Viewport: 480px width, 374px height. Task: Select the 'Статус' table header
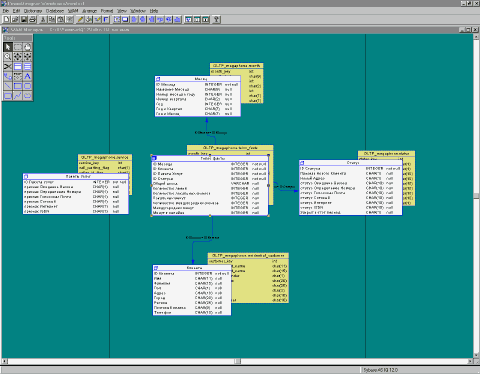[x=351, y=163]
